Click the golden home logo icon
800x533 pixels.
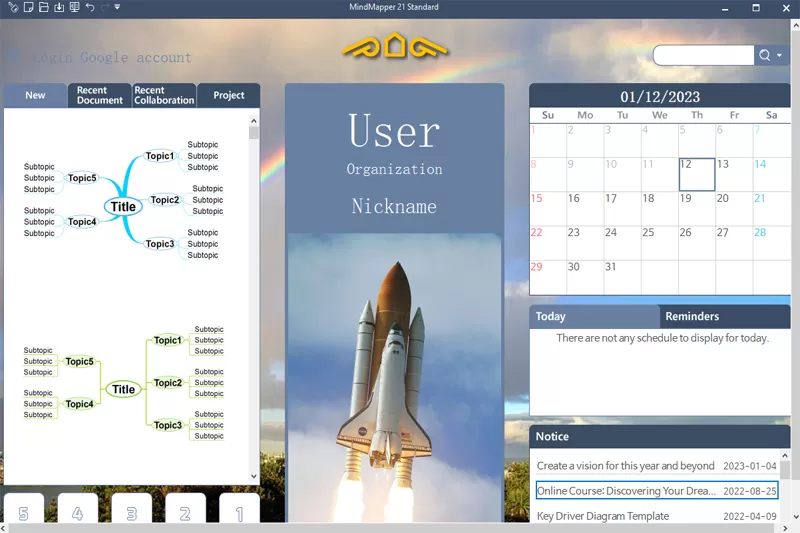pos(395,46)
